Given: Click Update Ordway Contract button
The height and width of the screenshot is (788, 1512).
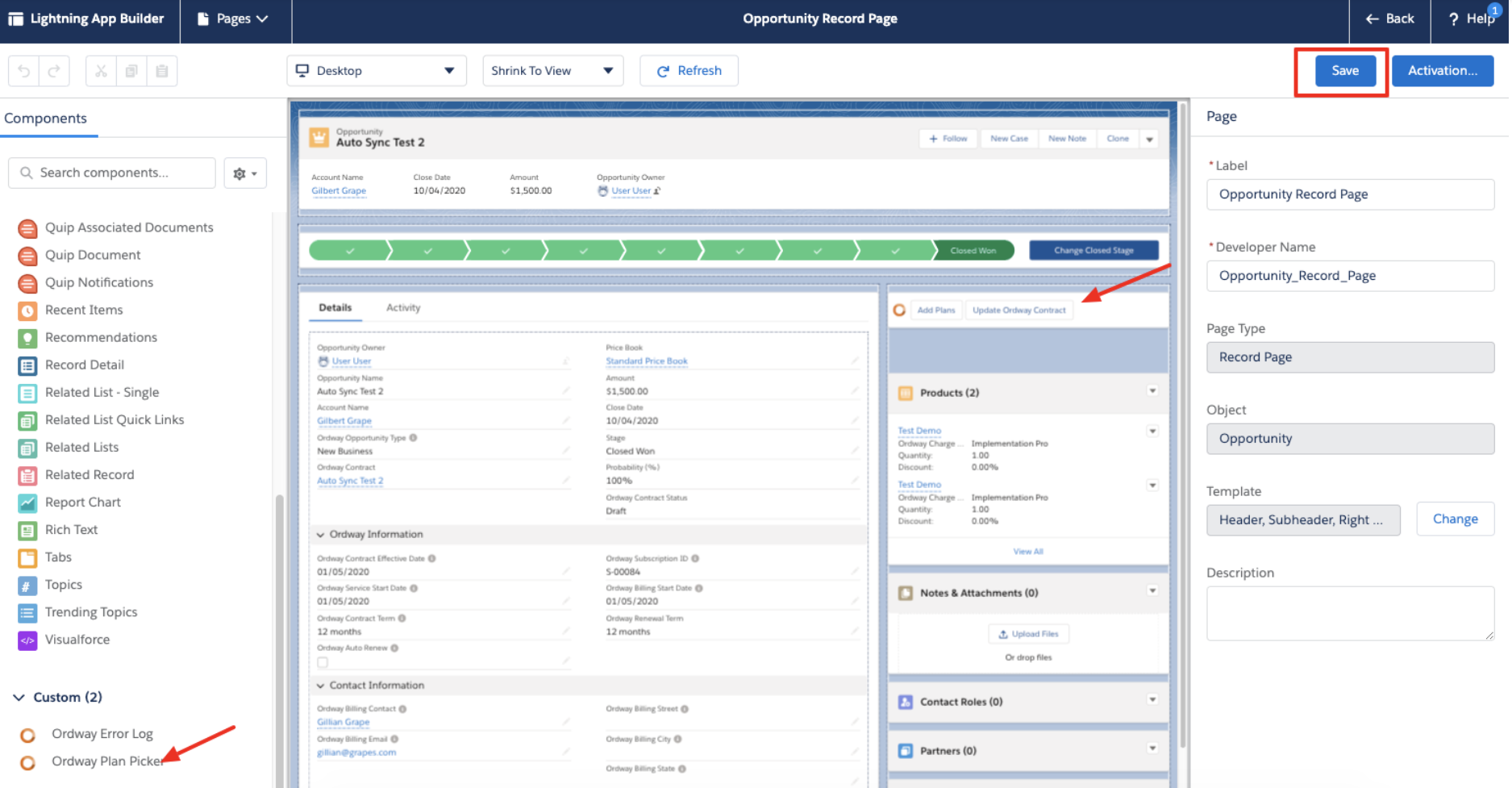Looking at the screenshot, I should coord(1018,311).
